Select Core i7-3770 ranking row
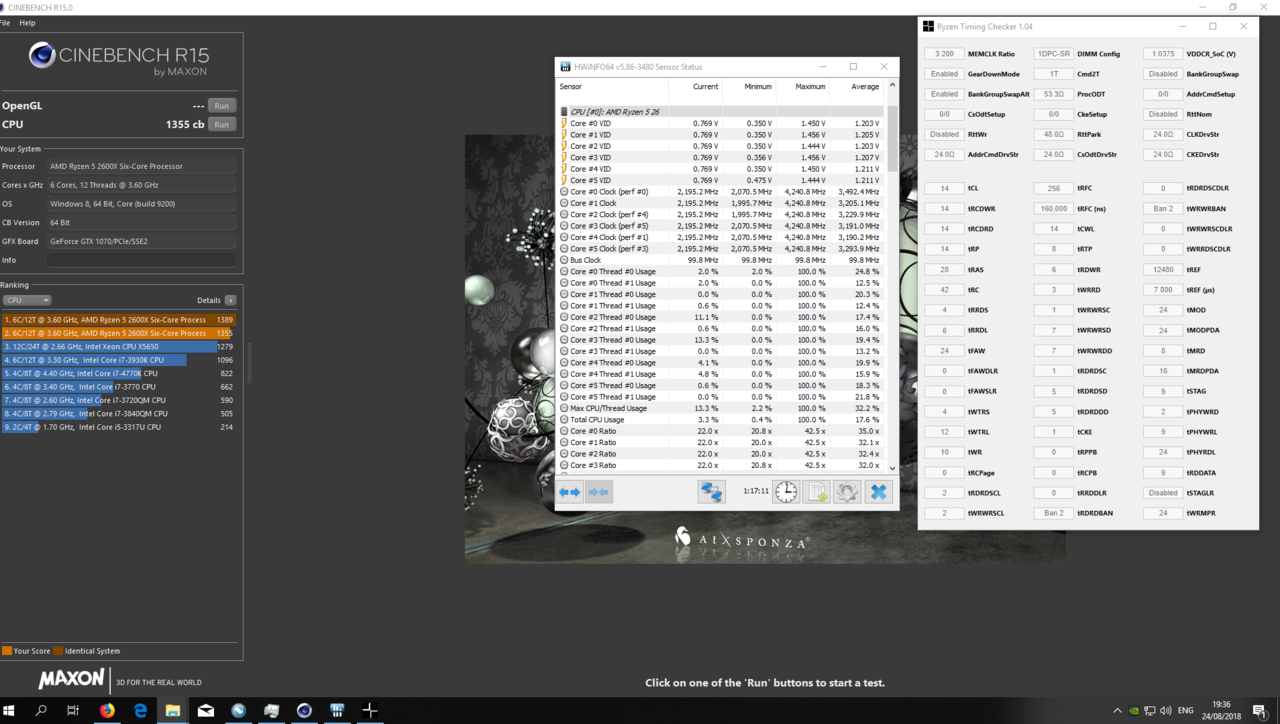Viewport: 1280px width, 724px height. coord(118,387)
